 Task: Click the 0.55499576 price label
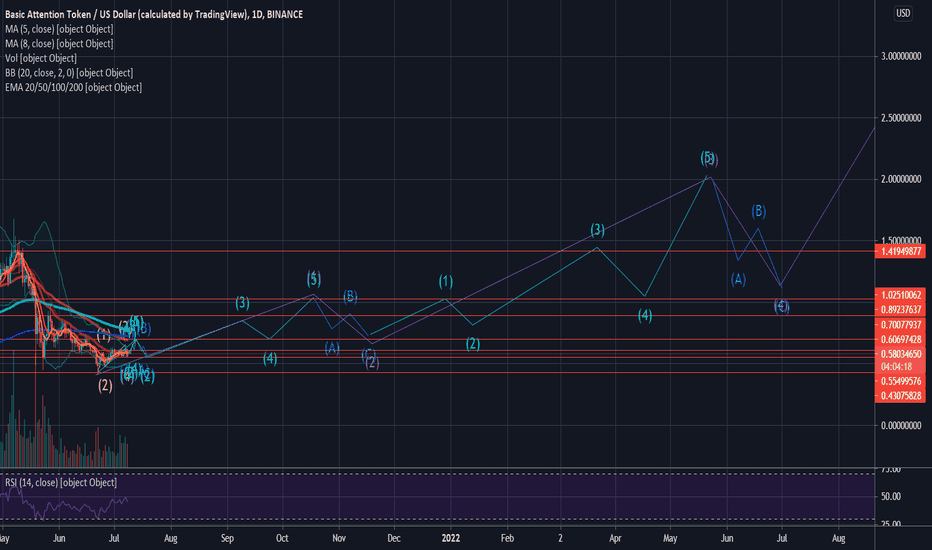[900, 381]
